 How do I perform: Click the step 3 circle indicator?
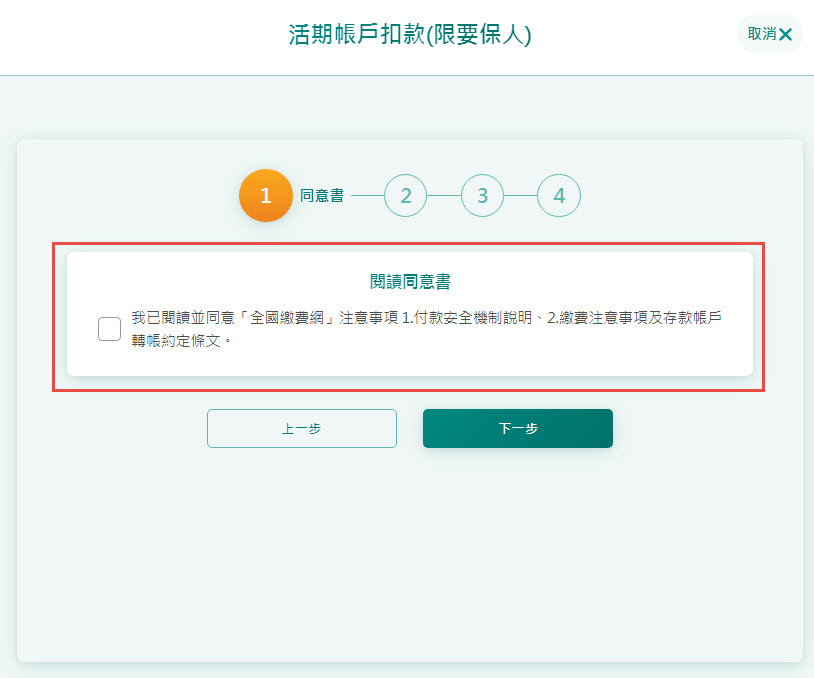pos(482,196)
